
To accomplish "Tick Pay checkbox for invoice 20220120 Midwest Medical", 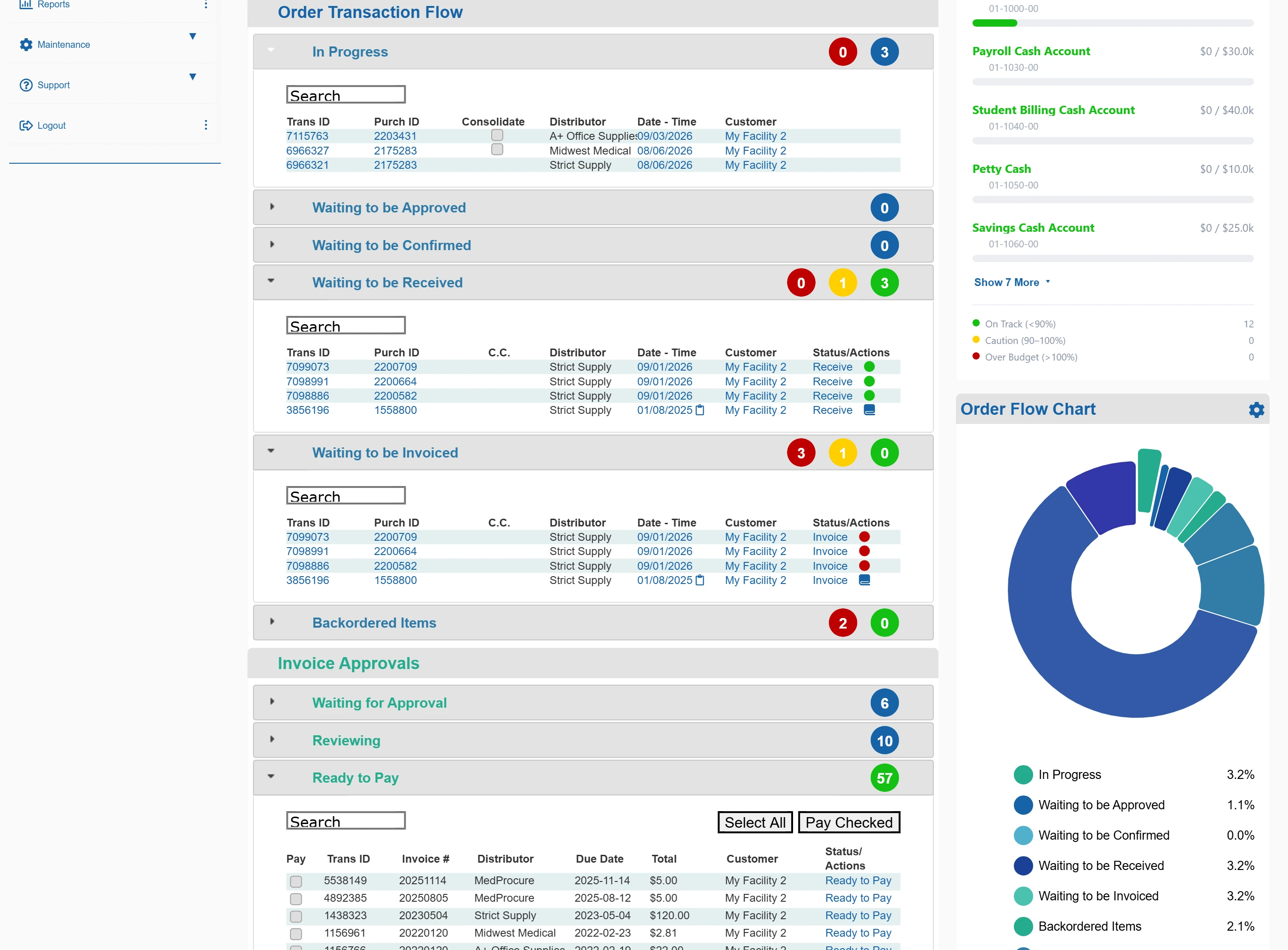I will coord(296,934).
